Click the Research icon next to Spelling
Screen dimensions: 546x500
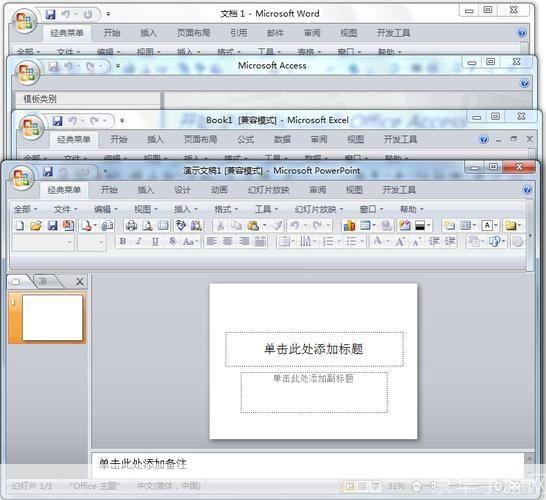tap(196, 226)
